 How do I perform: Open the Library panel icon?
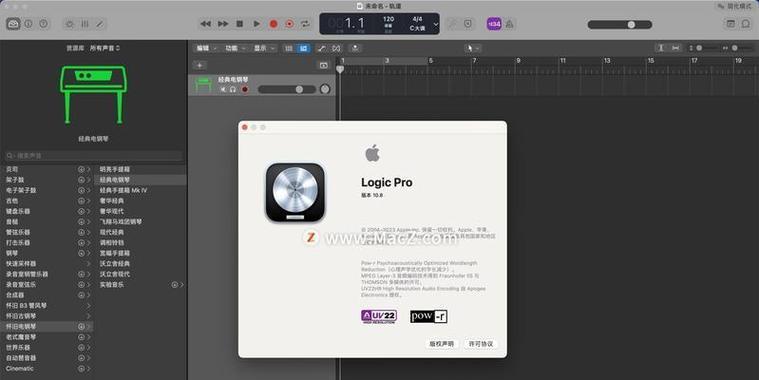pyautogui.click(x=13, y=24)
